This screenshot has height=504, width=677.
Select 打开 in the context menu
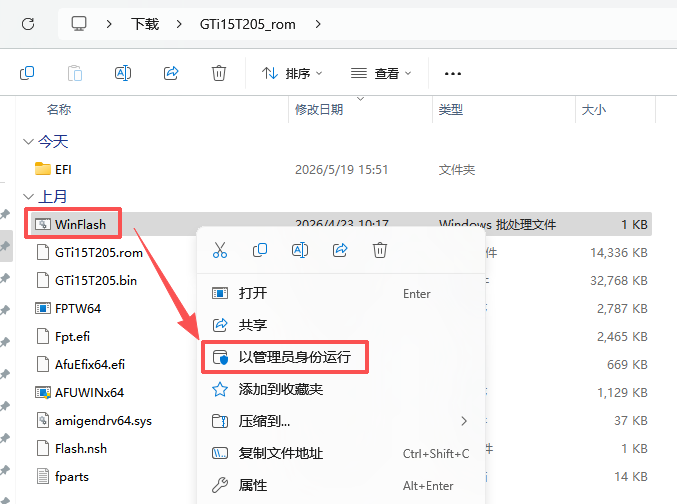(341, 294)
